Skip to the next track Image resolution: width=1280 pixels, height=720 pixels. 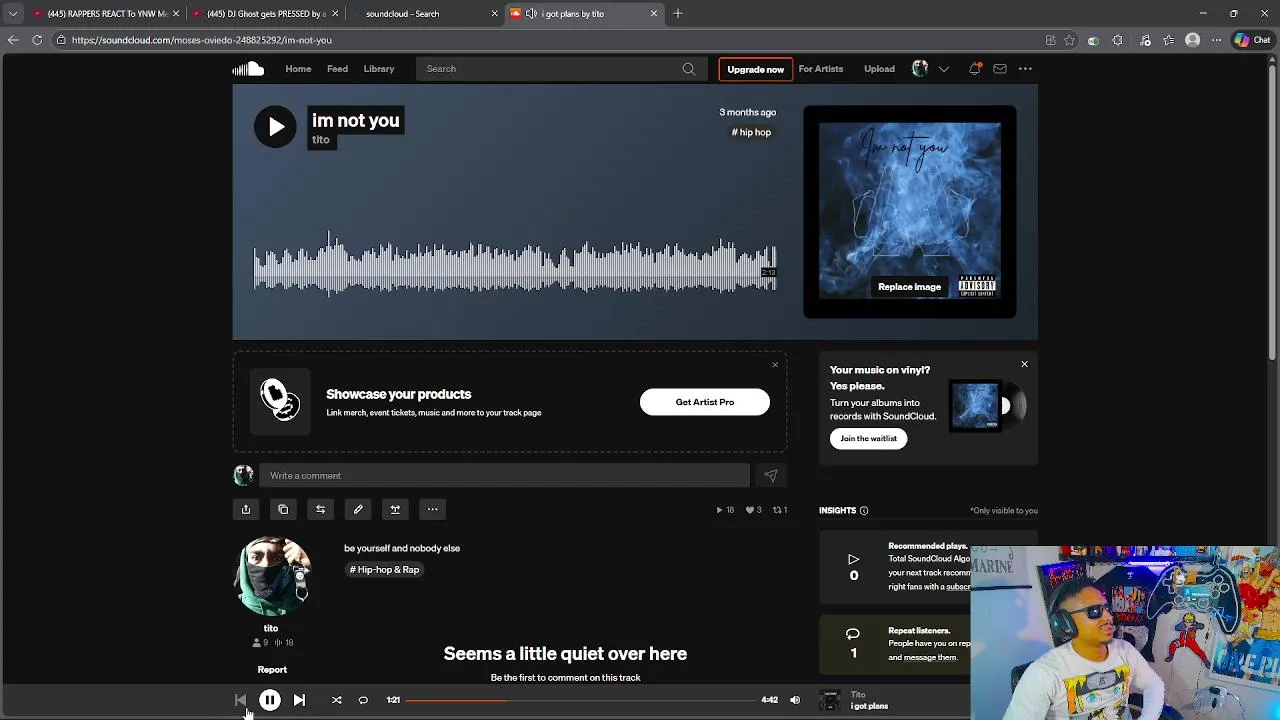click(299, 700)
